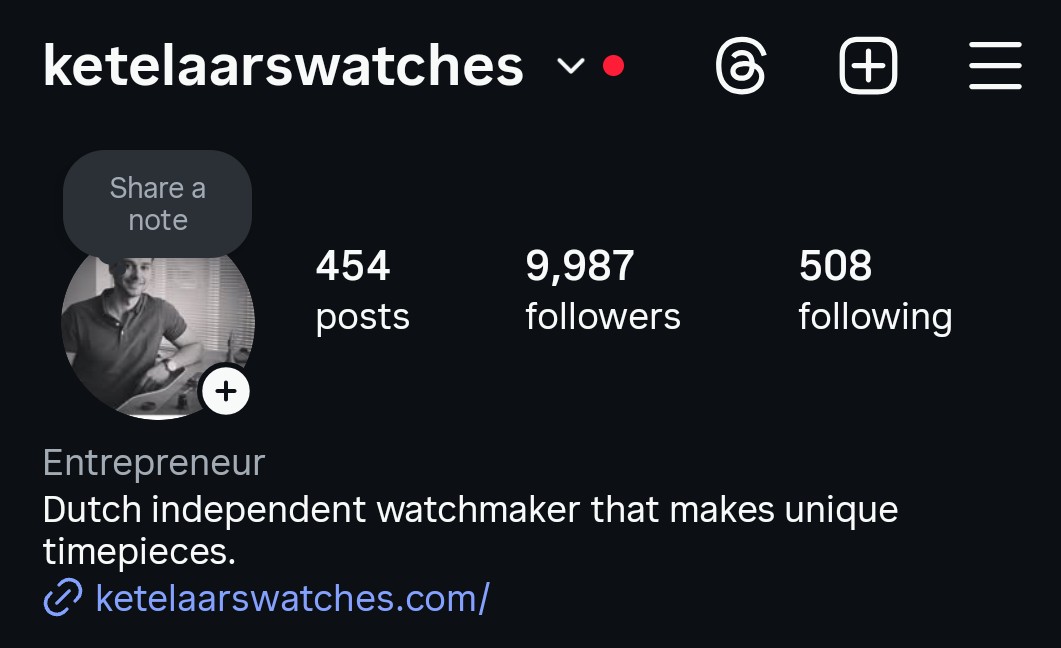Add a story via the plus badge

[226, 391]
